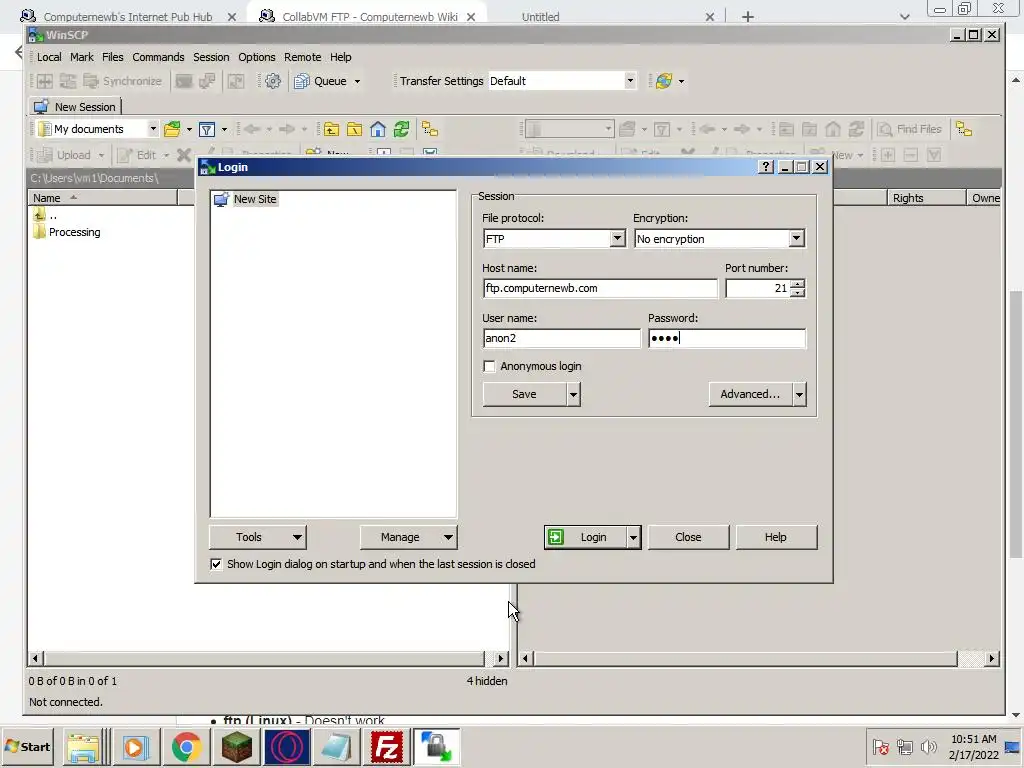Go to local root directory icon
Image resolution: width=1024 pixels, height=768 pixels.
[x=355, y=129]
